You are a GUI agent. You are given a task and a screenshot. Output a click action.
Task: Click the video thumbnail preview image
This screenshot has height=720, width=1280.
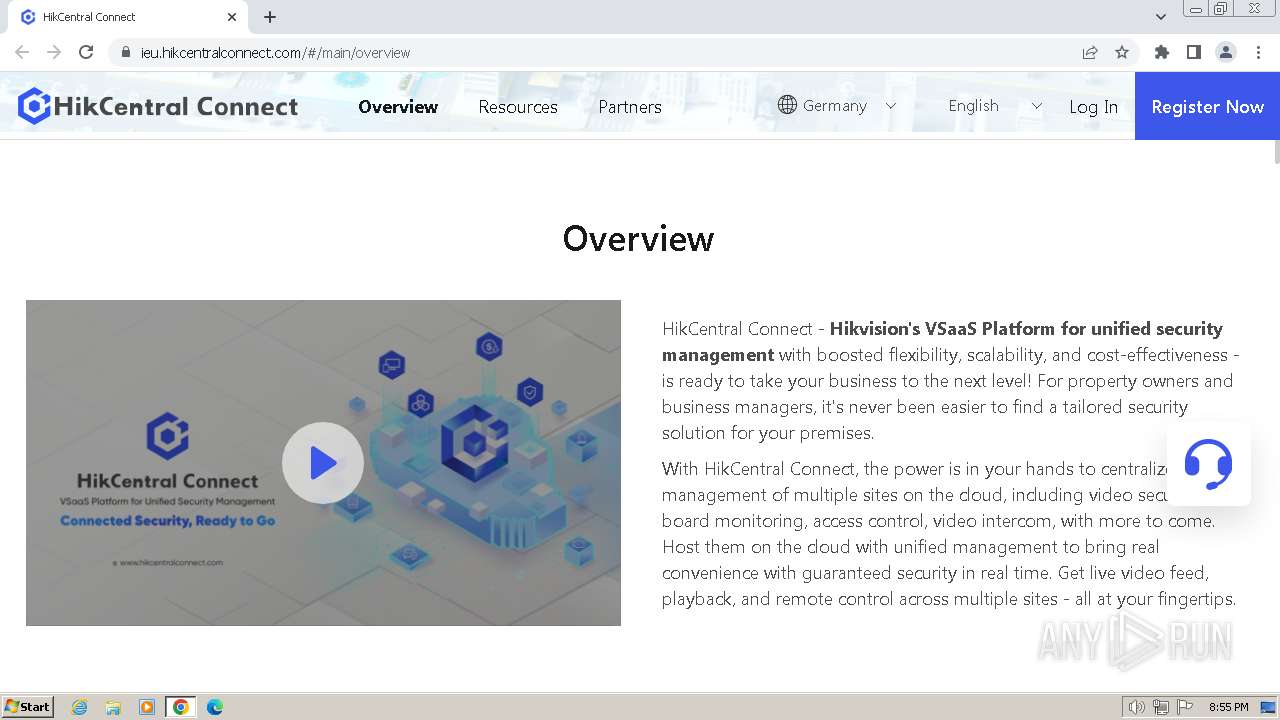click(323, 463)
